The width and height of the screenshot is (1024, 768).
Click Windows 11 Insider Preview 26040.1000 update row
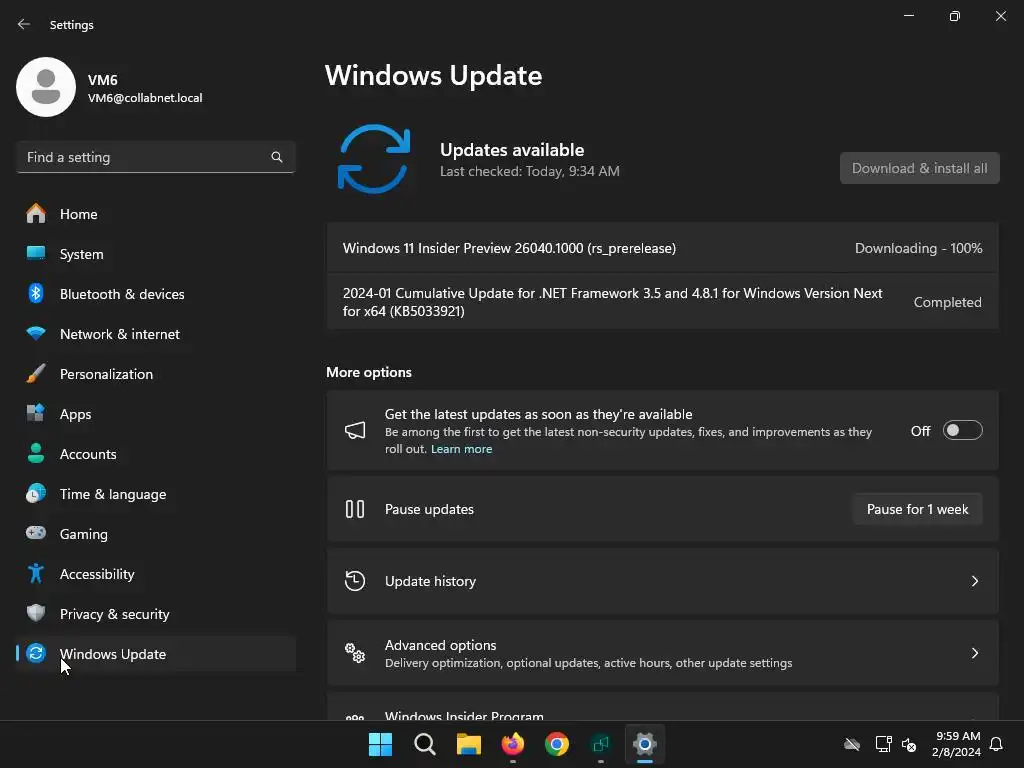[x=663, y=248]
